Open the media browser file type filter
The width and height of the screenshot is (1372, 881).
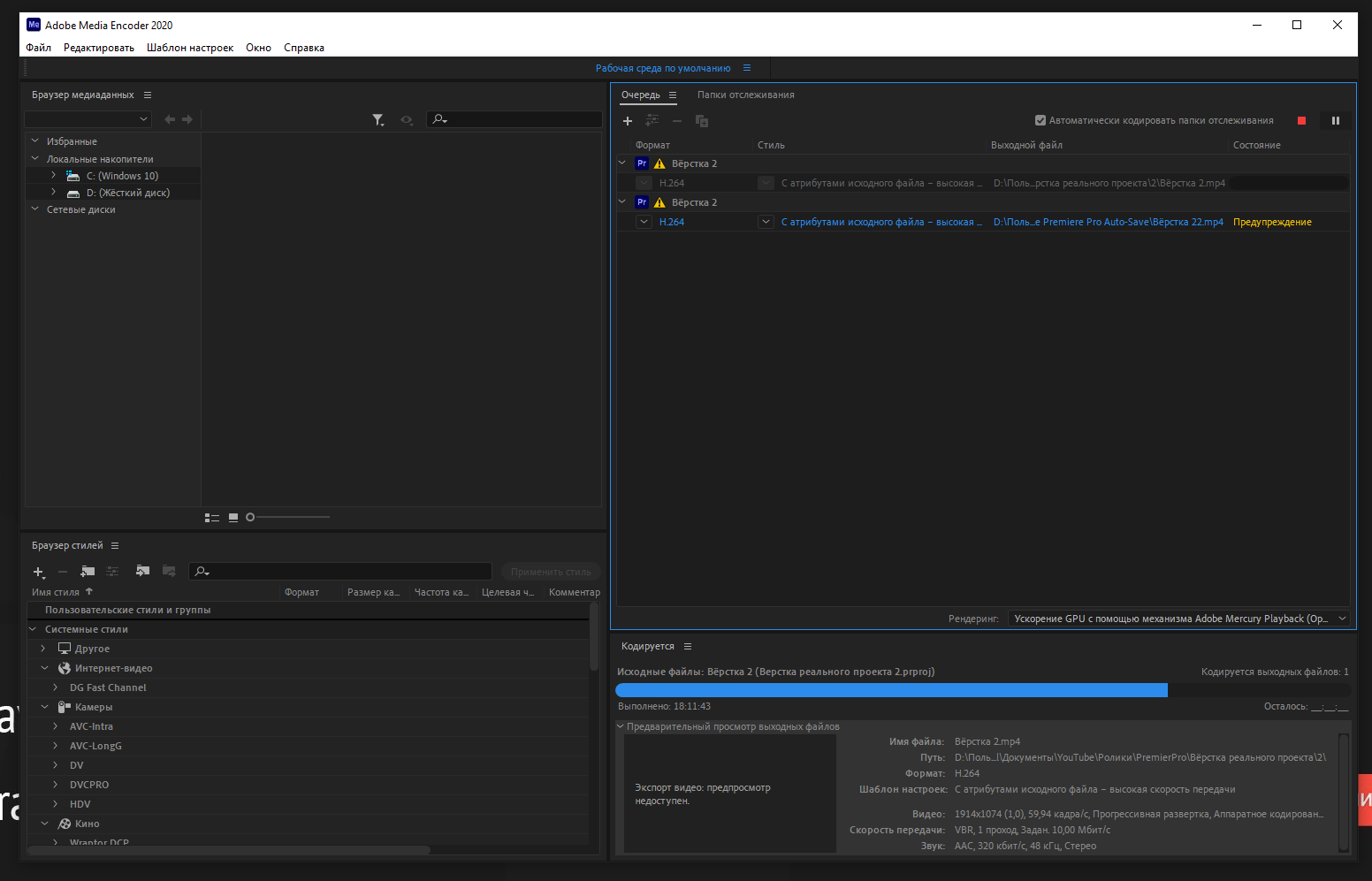(378, 119)
